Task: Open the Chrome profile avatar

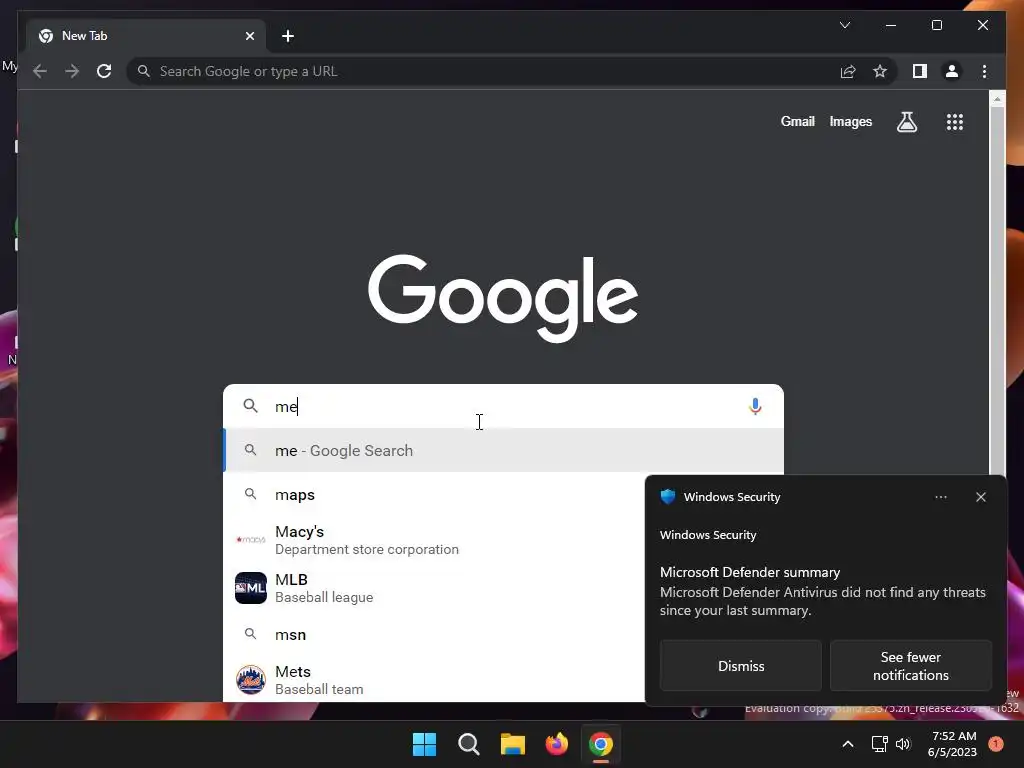Action: (x=952, y=71)
